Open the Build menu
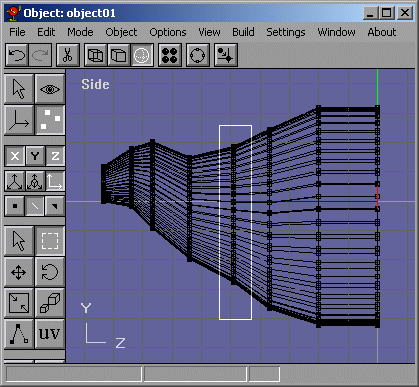 click(x=243, y=32)
